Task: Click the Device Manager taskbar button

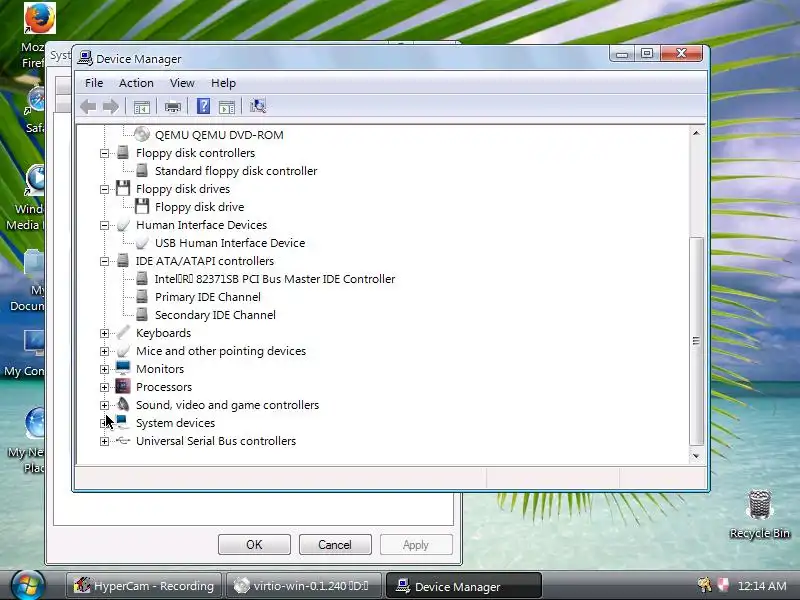Action: 463,586
